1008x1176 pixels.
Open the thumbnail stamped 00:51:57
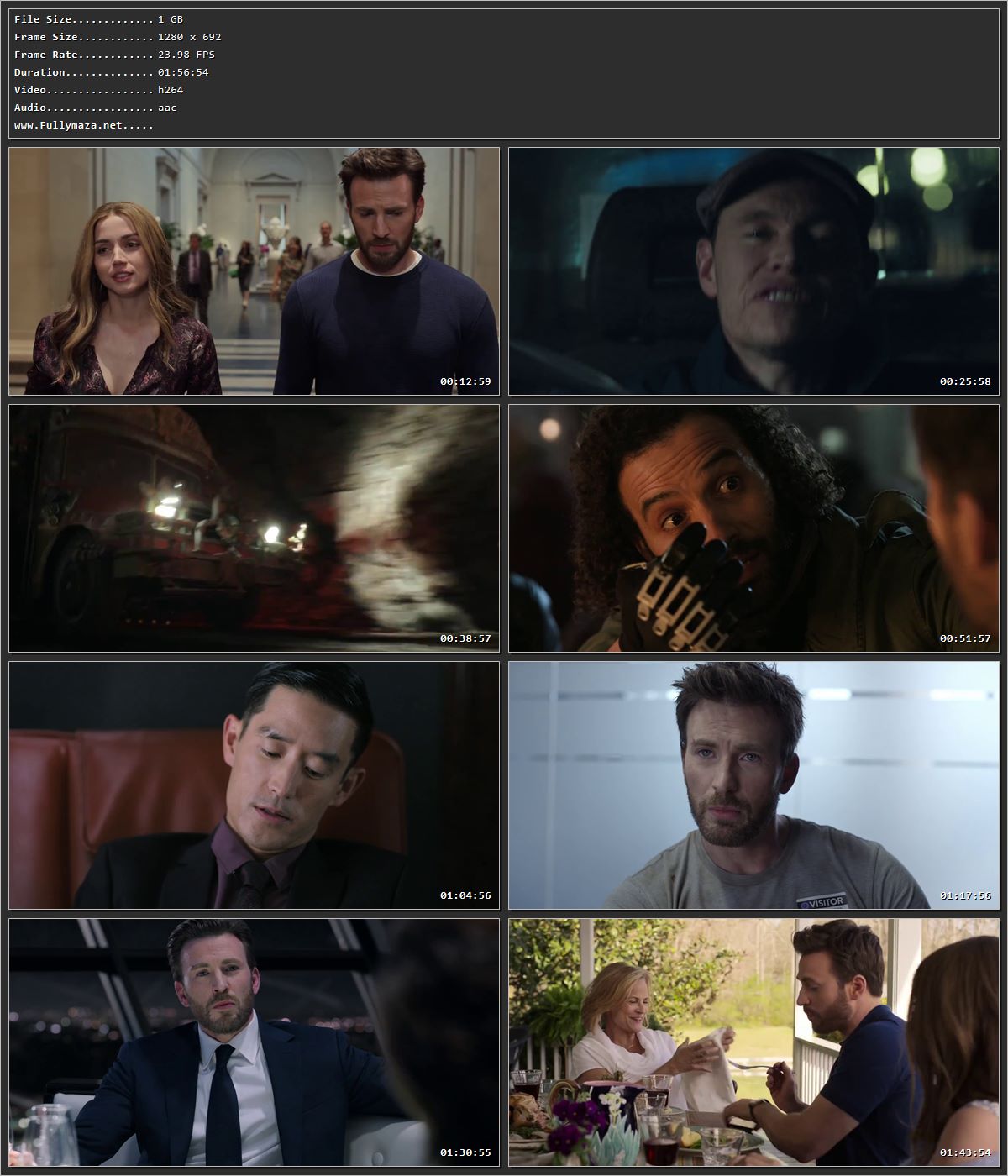point(753,528)
